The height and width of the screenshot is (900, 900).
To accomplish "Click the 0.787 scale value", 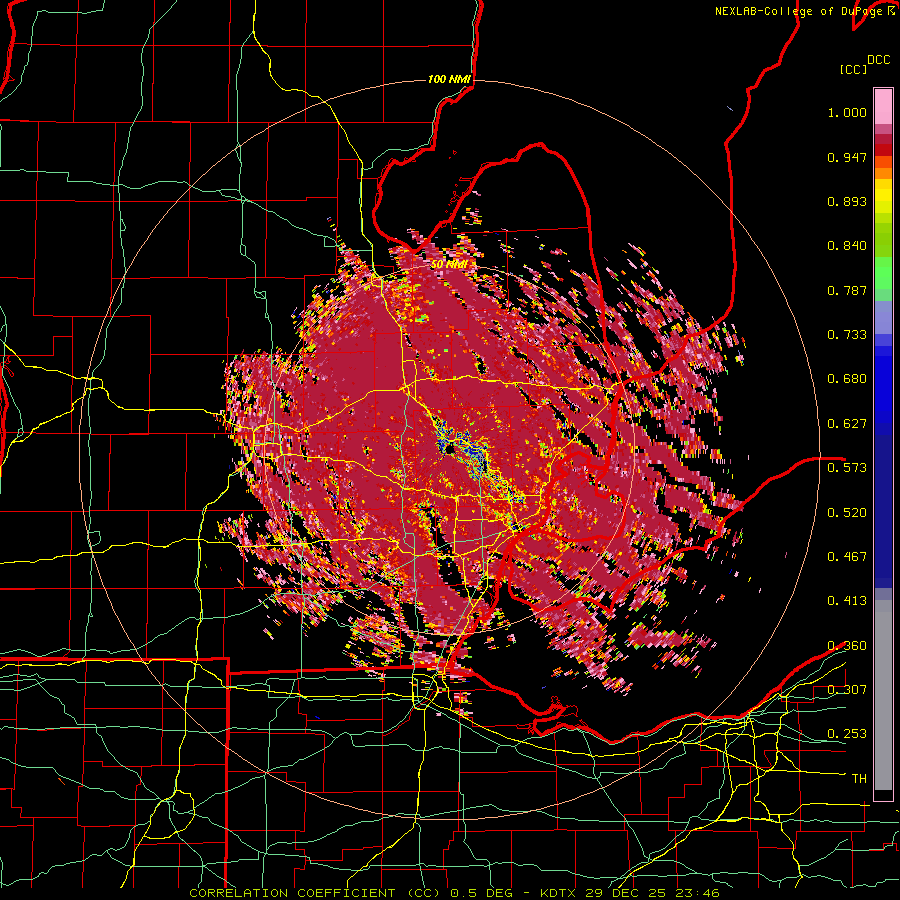I will click(x=847, y=290).
